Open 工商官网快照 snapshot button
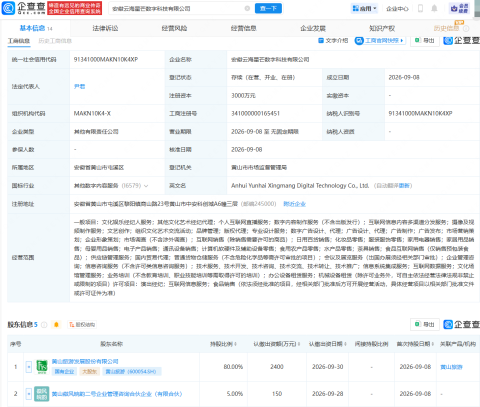This screenshot has height=407, width=480. (x=380, y=41)
